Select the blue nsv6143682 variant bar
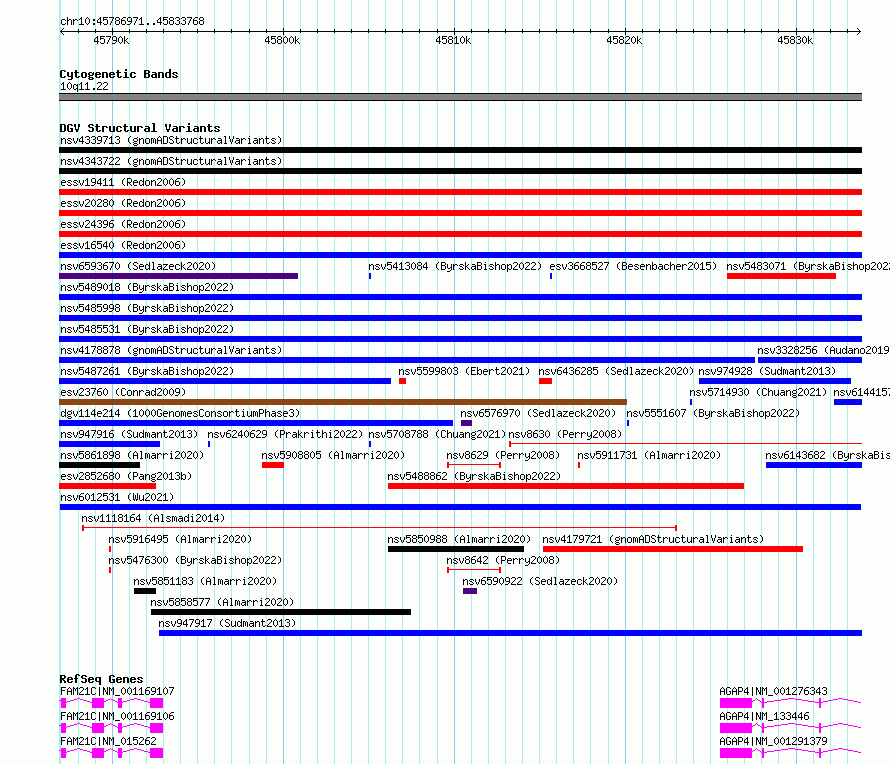The height and width of the screenshot is (764, 890). tap(814, 465)
